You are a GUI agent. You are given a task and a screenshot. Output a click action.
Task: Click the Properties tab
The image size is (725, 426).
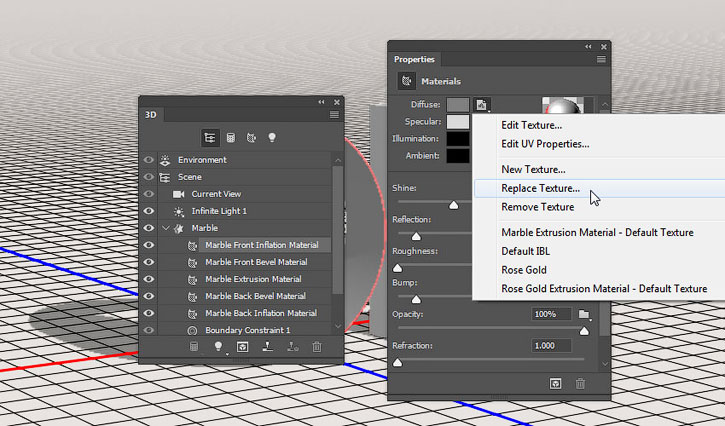coord(414,59)
